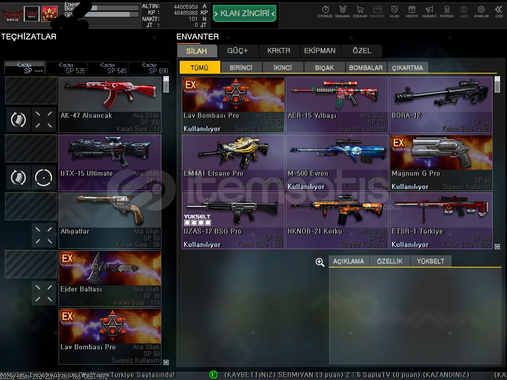Click the magnifier zoom icon beside Açıklama
Screen dimensions: 507x380
[320, 262]
